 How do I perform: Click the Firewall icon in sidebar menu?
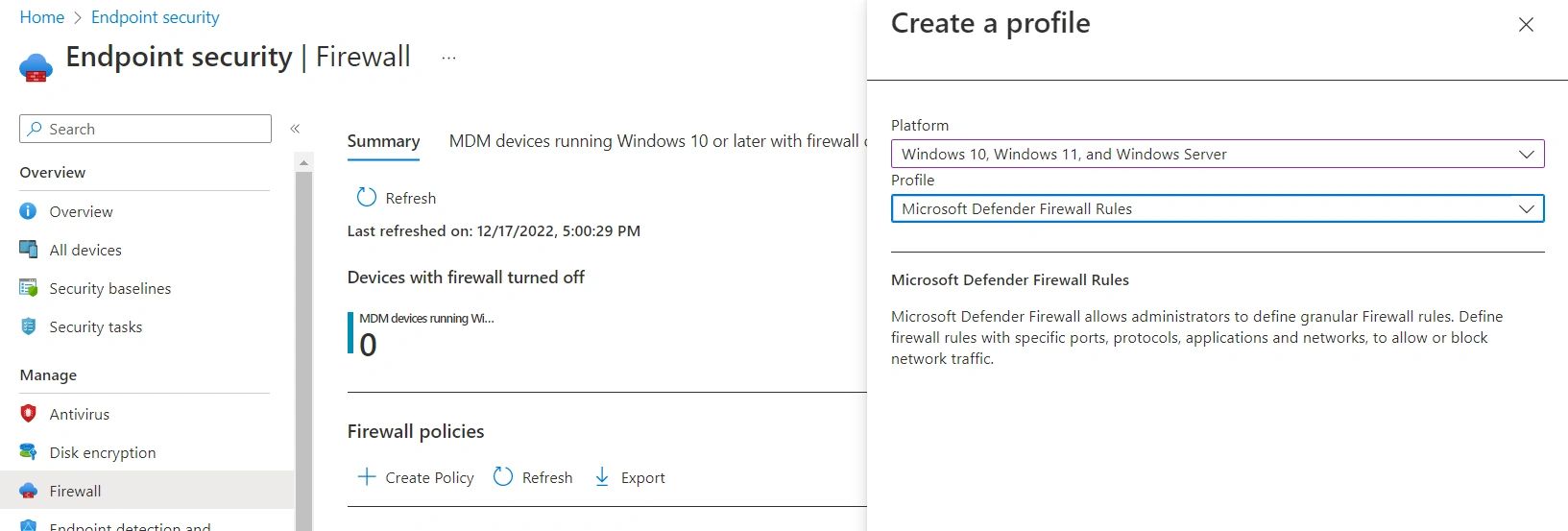29,491
